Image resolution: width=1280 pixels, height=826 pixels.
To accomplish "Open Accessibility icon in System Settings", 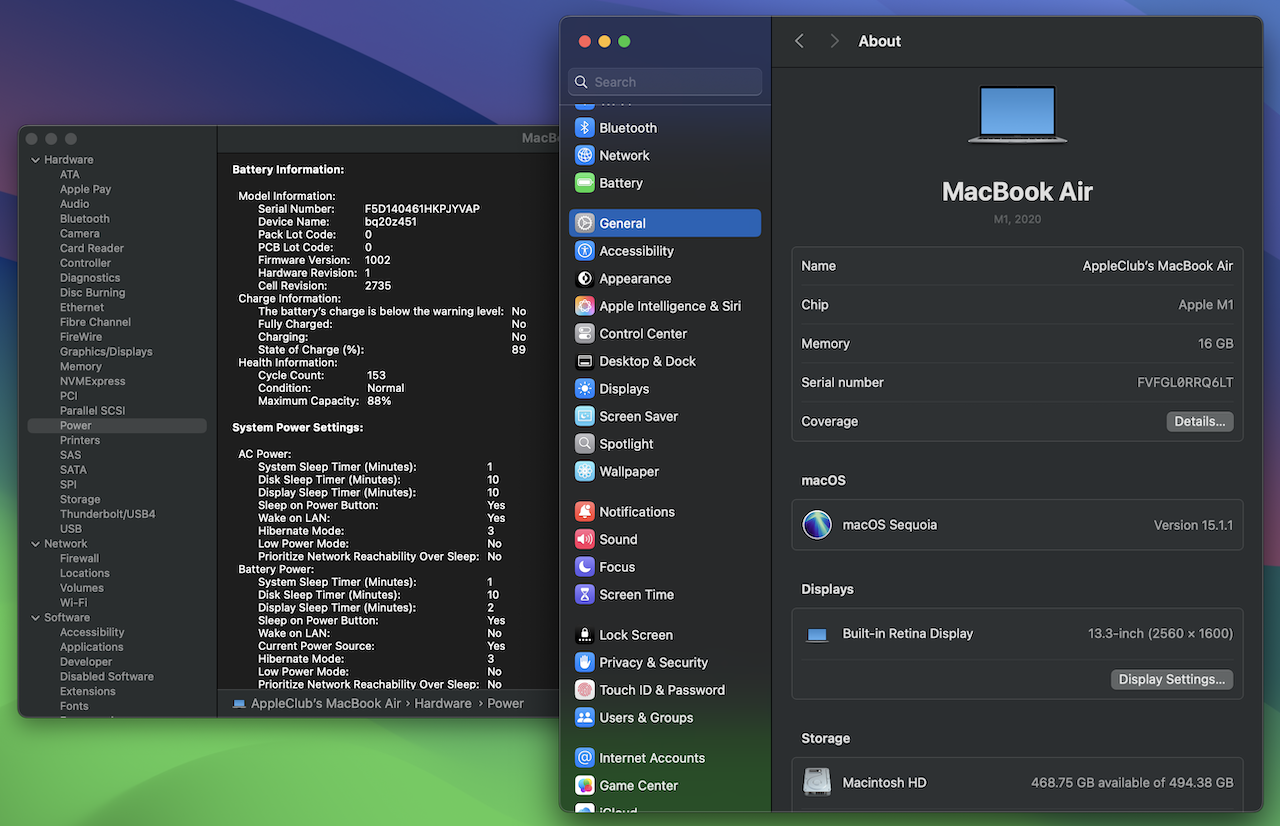I will [585, 251].
